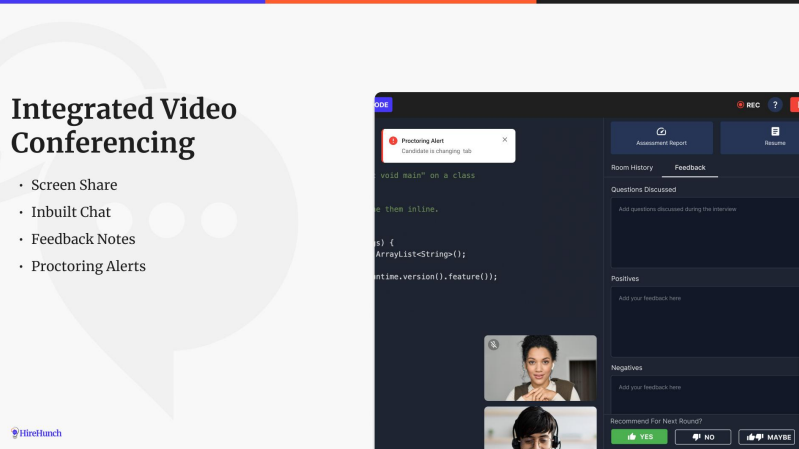Open the Resume panel
This screenshot has height=449, width=799.
click(x=759, y=138)
